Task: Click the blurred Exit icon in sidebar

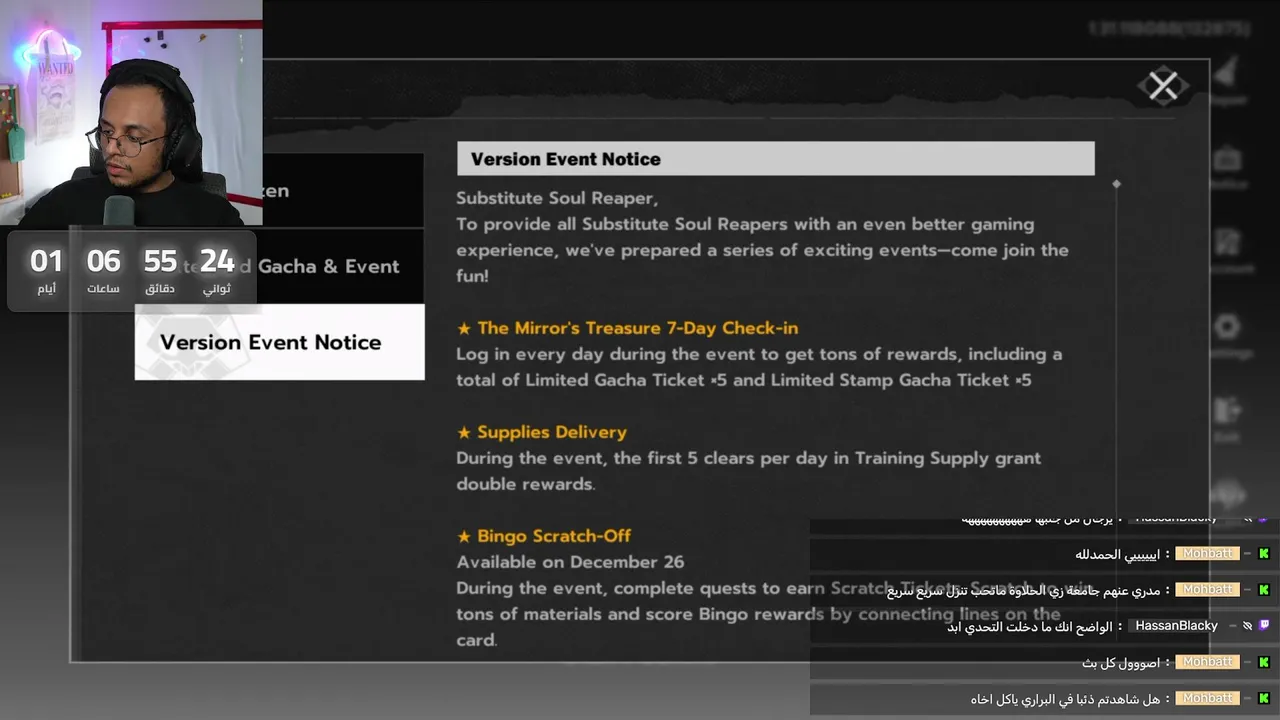Action: pos(1227,410)
